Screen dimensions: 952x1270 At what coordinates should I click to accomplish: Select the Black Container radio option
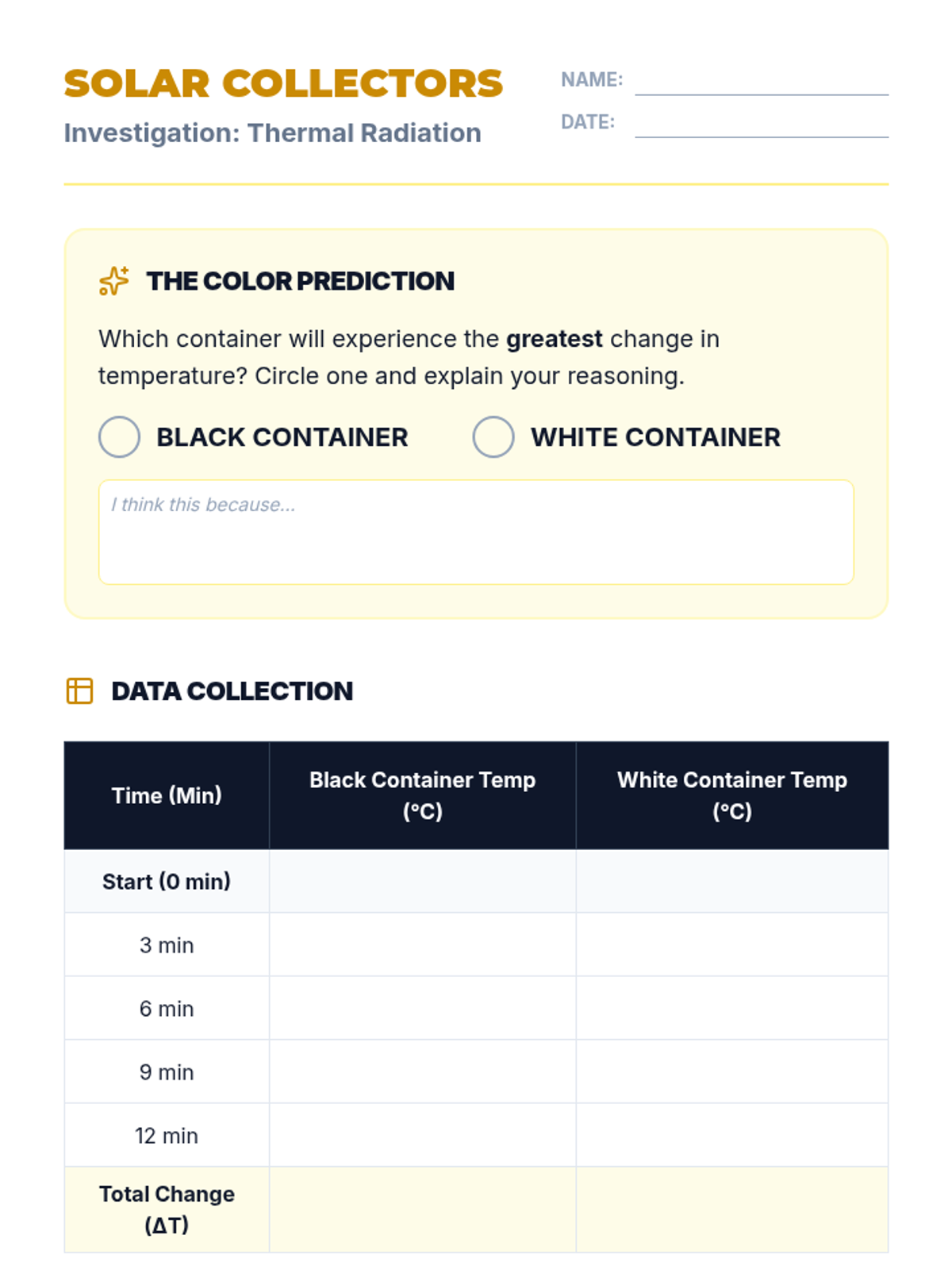119,437
